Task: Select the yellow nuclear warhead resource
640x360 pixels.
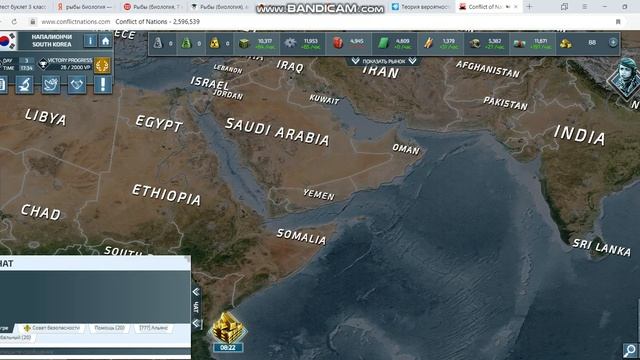Action: (x=215, y=43)
